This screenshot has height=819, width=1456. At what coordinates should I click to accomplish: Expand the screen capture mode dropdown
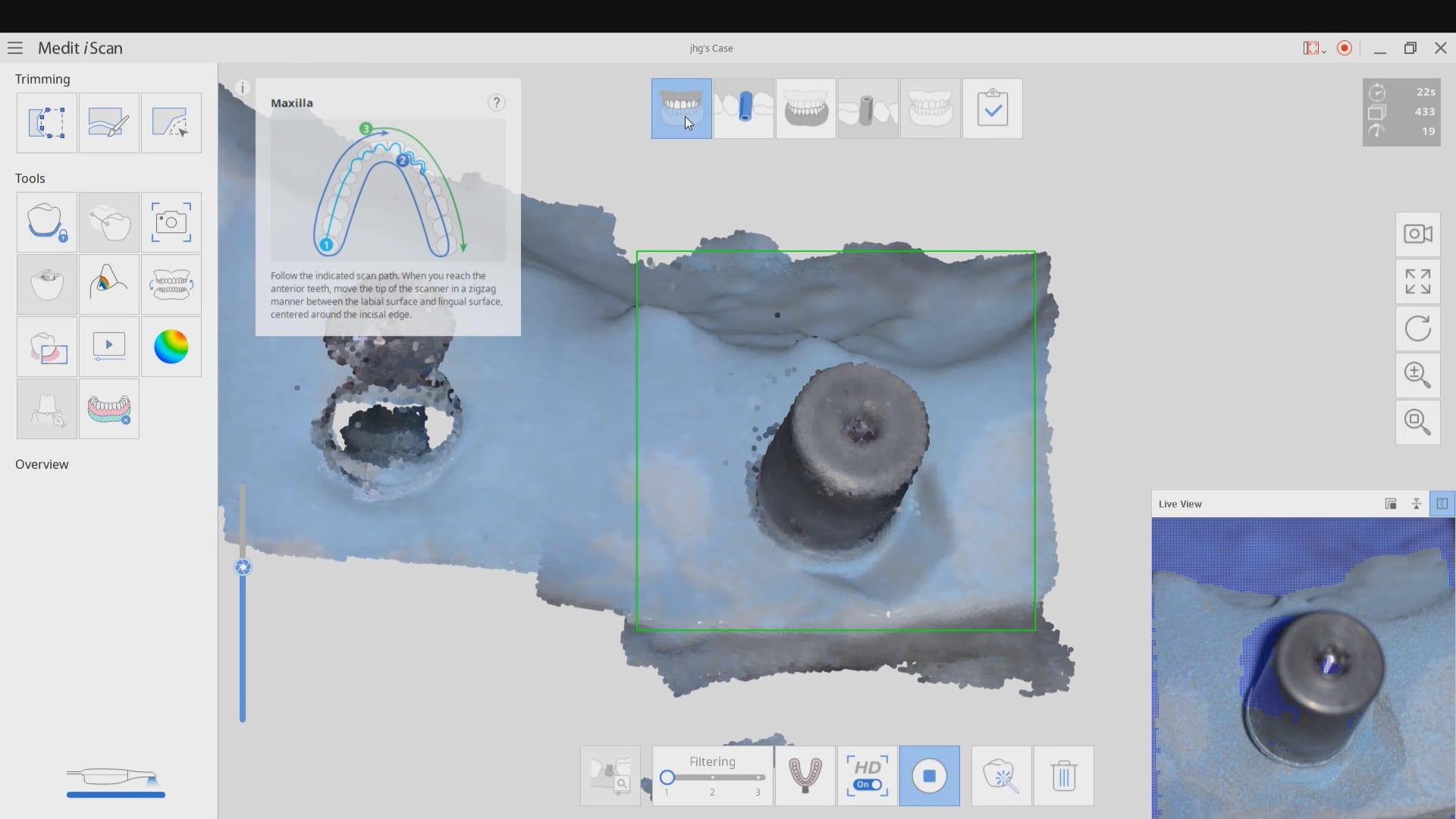pos(1323,50)
